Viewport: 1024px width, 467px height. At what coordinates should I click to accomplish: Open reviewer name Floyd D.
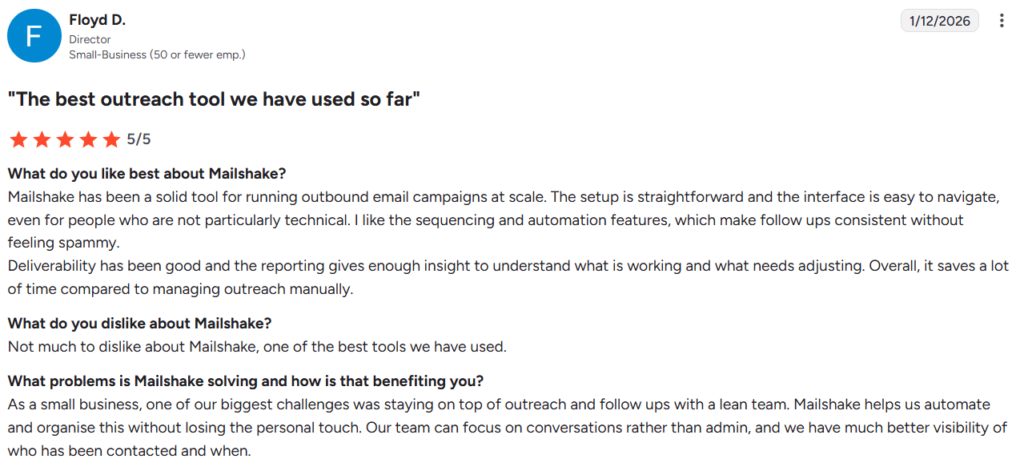tap(97, 20)
